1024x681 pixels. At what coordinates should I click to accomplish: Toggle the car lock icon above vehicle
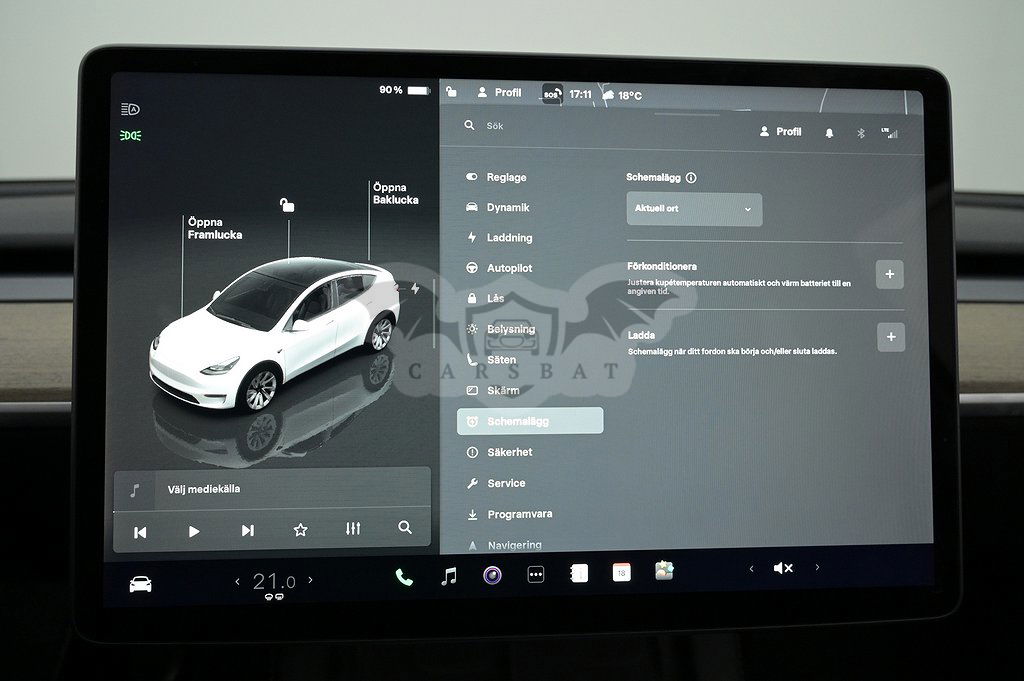[x=287, y=205]
